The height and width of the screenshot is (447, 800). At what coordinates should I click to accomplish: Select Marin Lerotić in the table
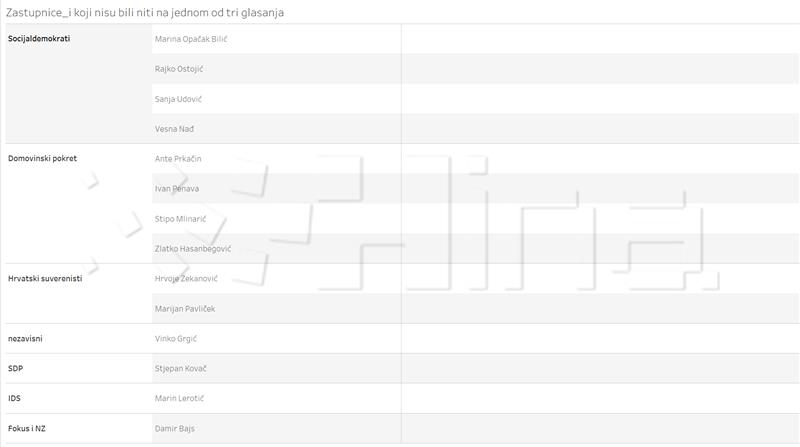point(179,399)
